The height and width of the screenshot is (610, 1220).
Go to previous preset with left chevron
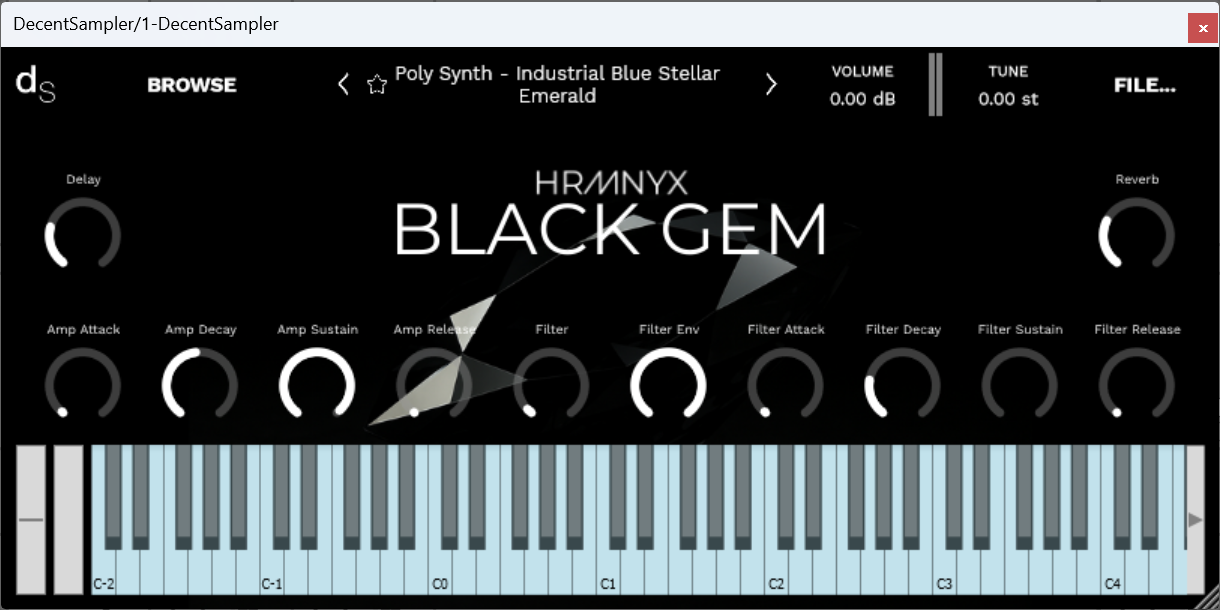[343, 84]
